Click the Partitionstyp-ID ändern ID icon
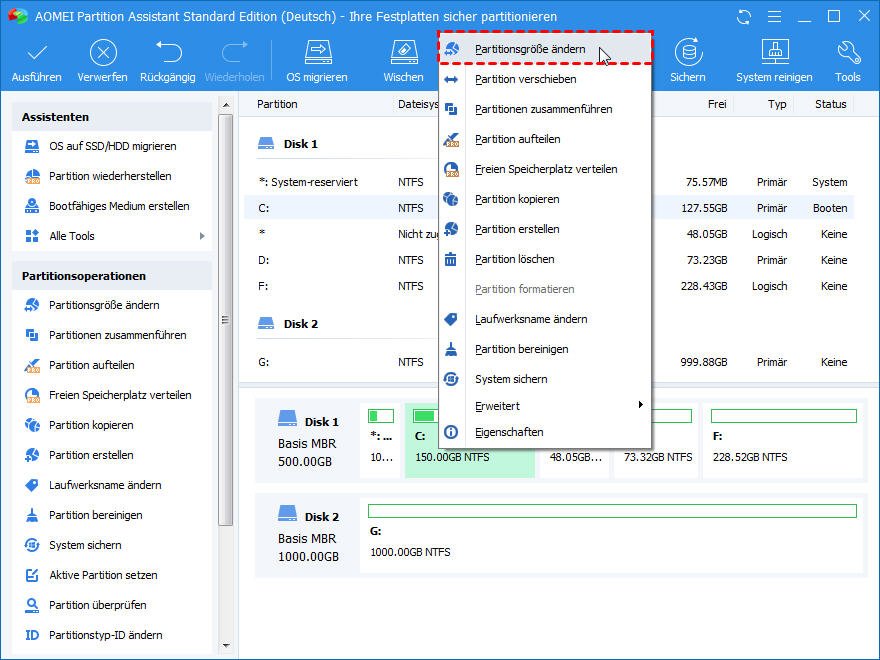 click(x=32, y=635)
